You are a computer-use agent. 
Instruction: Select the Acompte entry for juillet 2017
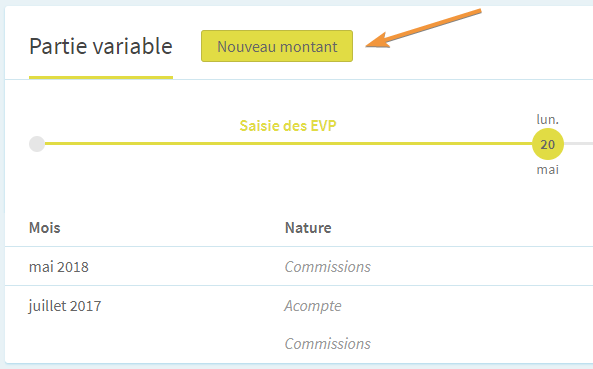(x=313, y=305)
